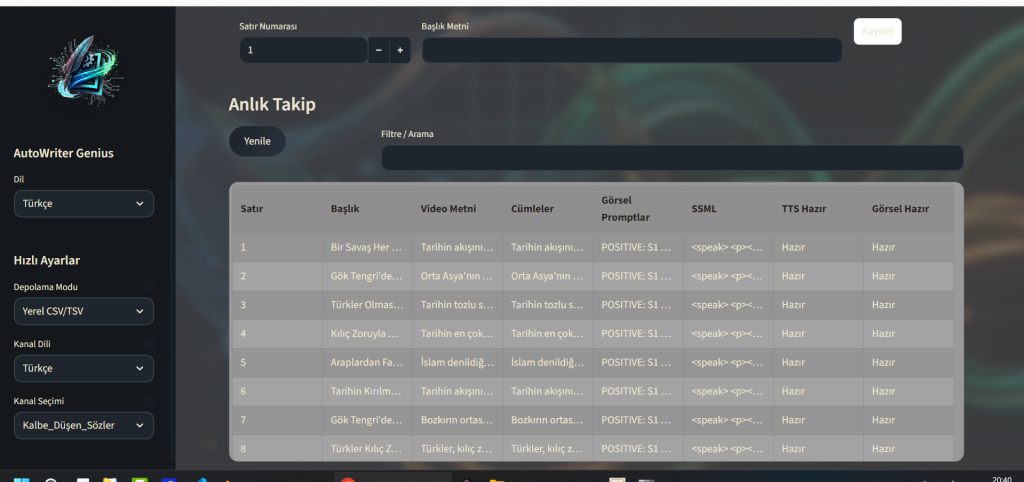
Task: Decrease Satır Numarası with minus button
Action: [378, 50]
